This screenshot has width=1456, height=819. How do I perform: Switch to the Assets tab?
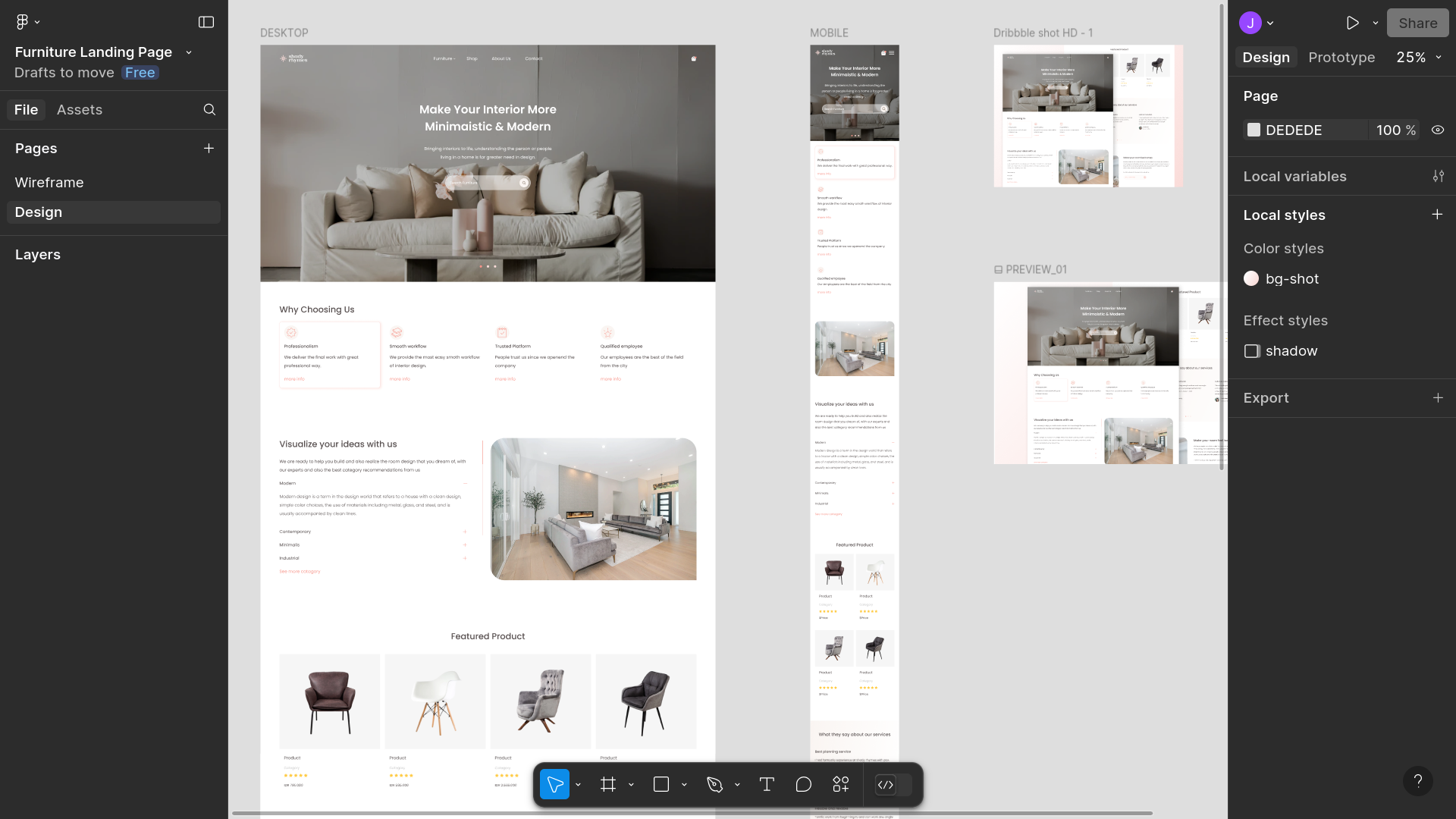(x=79, y=110)
